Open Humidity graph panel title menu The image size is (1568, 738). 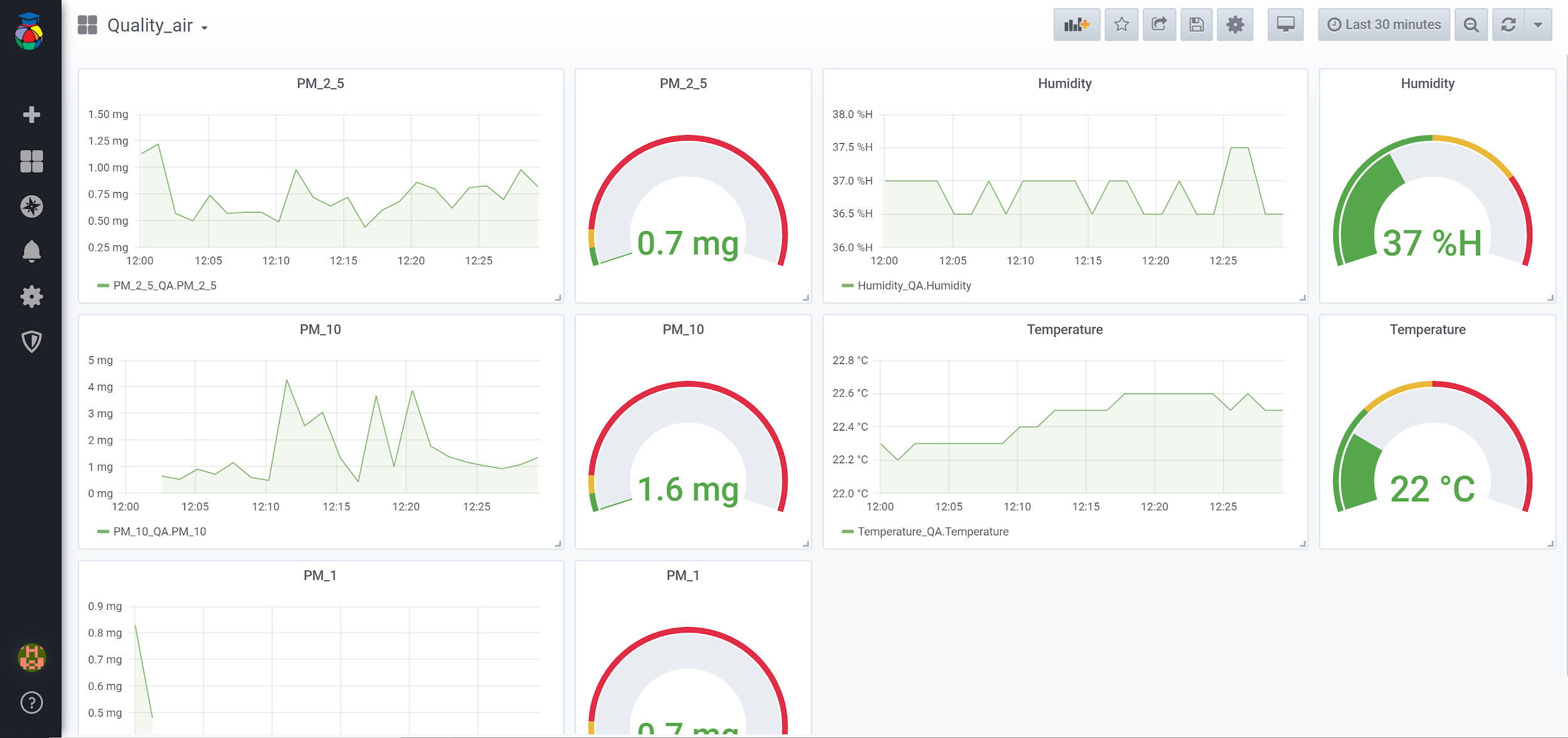point(1064,83)
